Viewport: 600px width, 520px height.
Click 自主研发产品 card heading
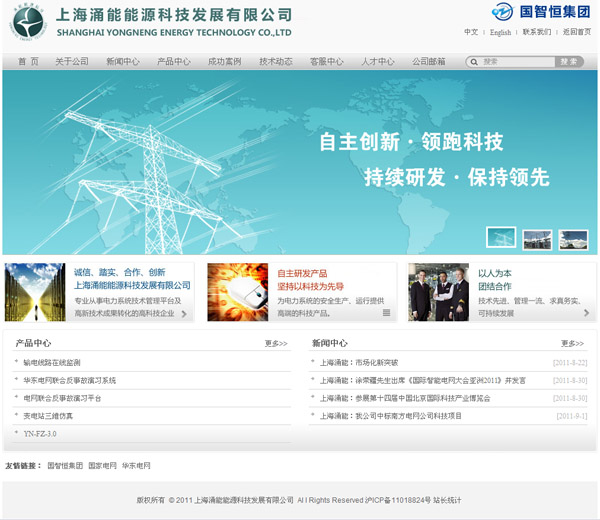(x=302, y=274)
